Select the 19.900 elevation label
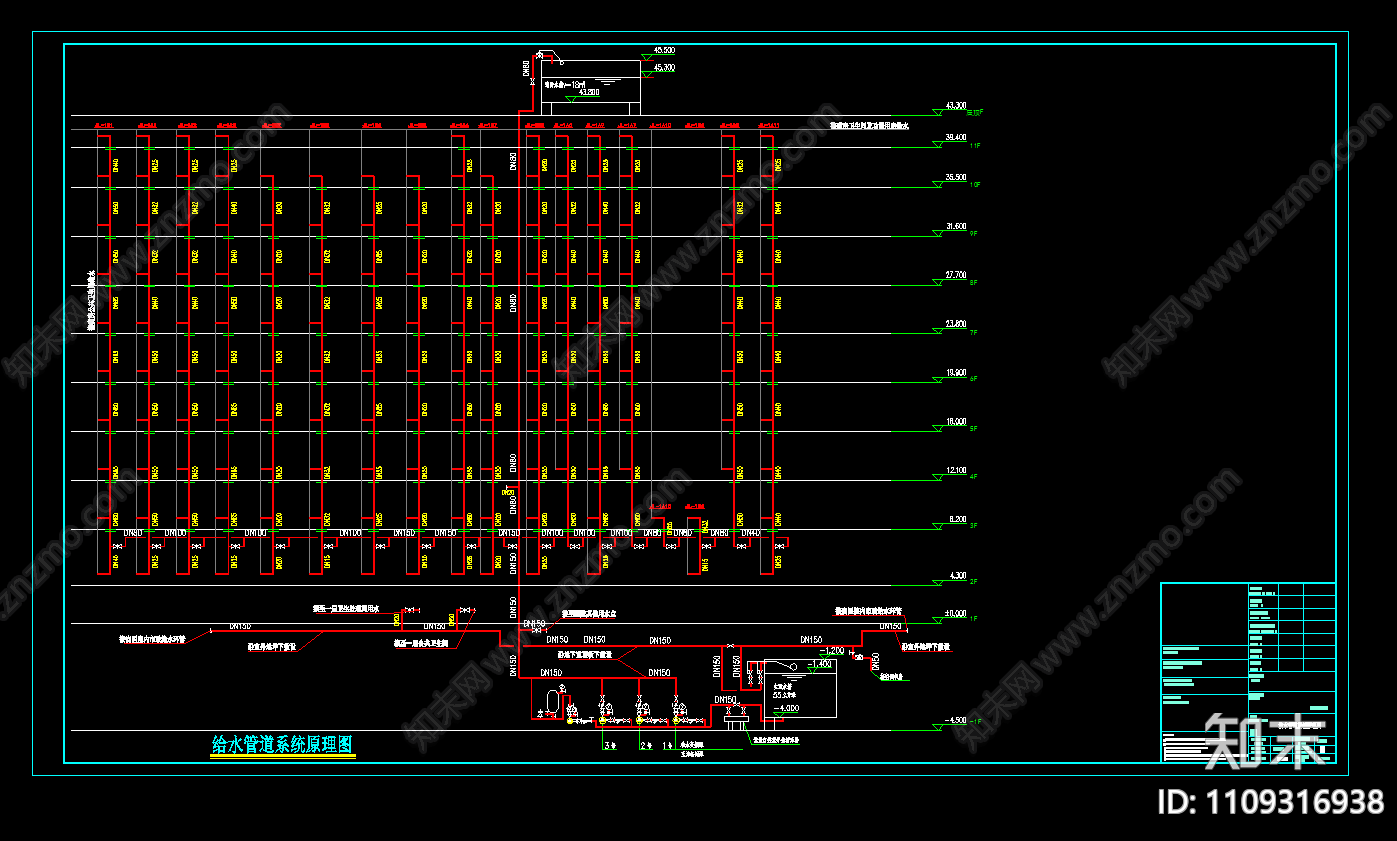This screenshot has height=841, width=1397. 956,373
